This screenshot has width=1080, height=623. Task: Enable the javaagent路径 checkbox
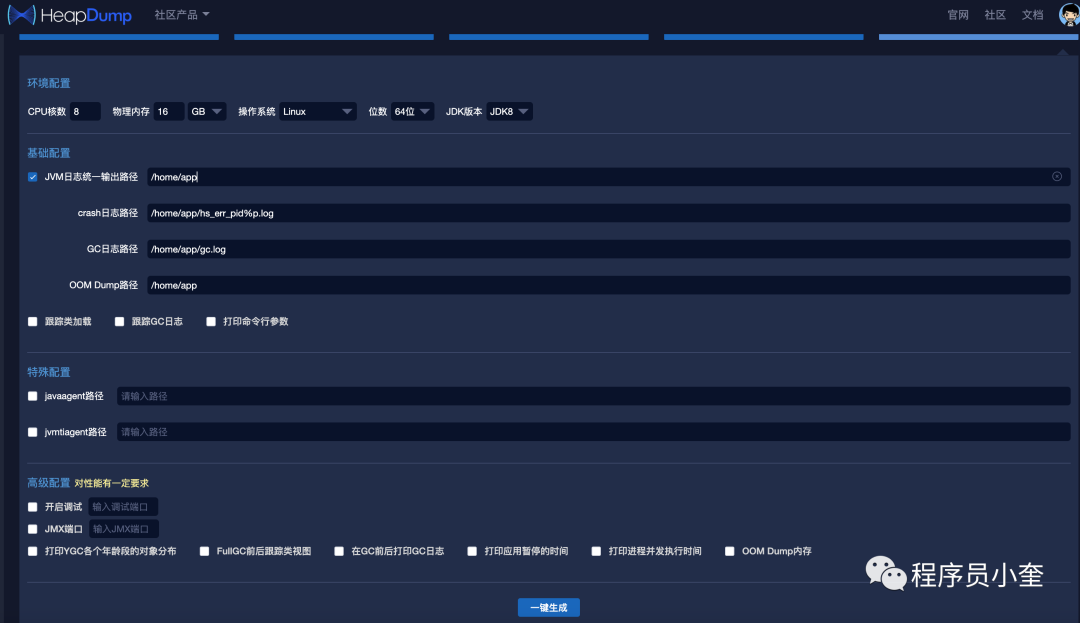pos(31,395)
